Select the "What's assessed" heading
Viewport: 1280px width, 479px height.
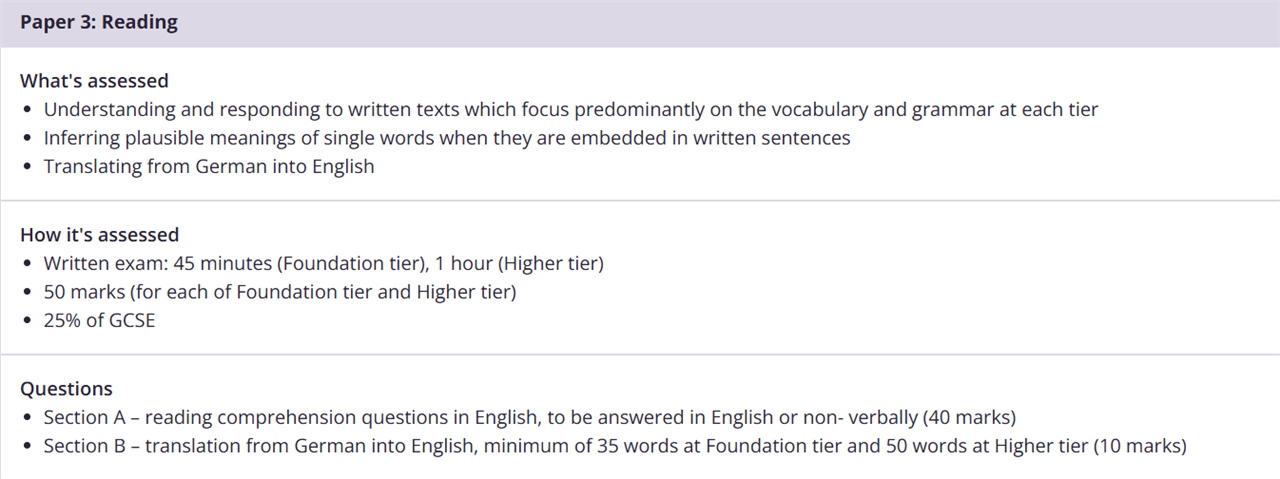pyautogui.click(x=94, y=81)
